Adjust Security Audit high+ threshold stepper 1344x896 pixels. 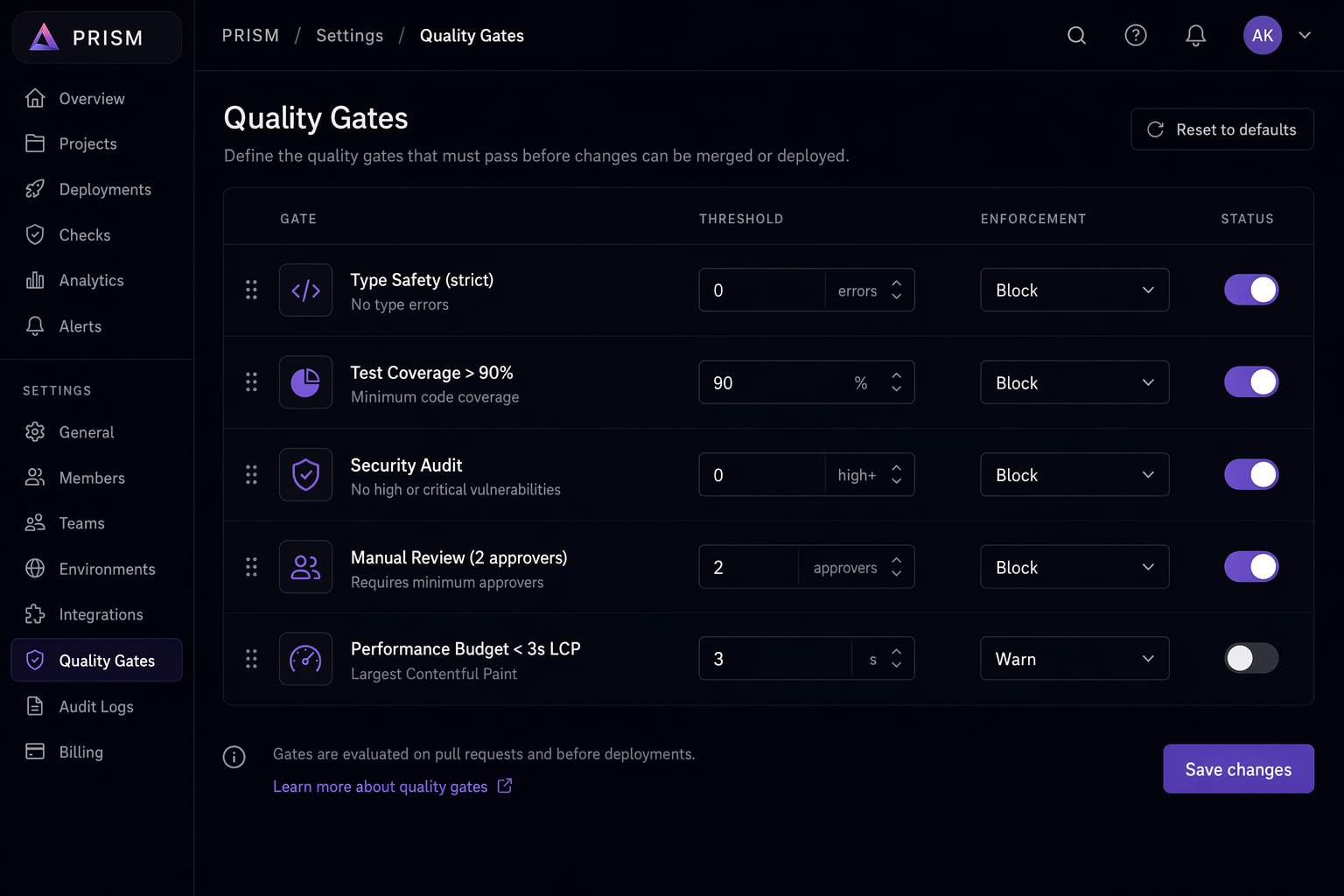pos(896,474)
